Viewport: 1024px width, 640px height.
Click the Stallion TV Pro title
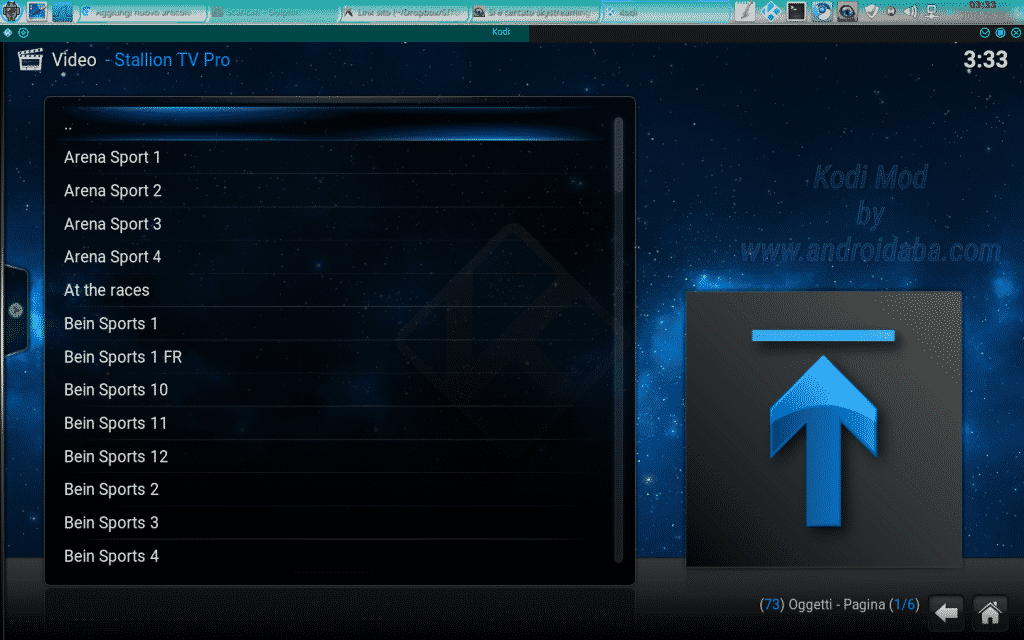tap(172, 60)
